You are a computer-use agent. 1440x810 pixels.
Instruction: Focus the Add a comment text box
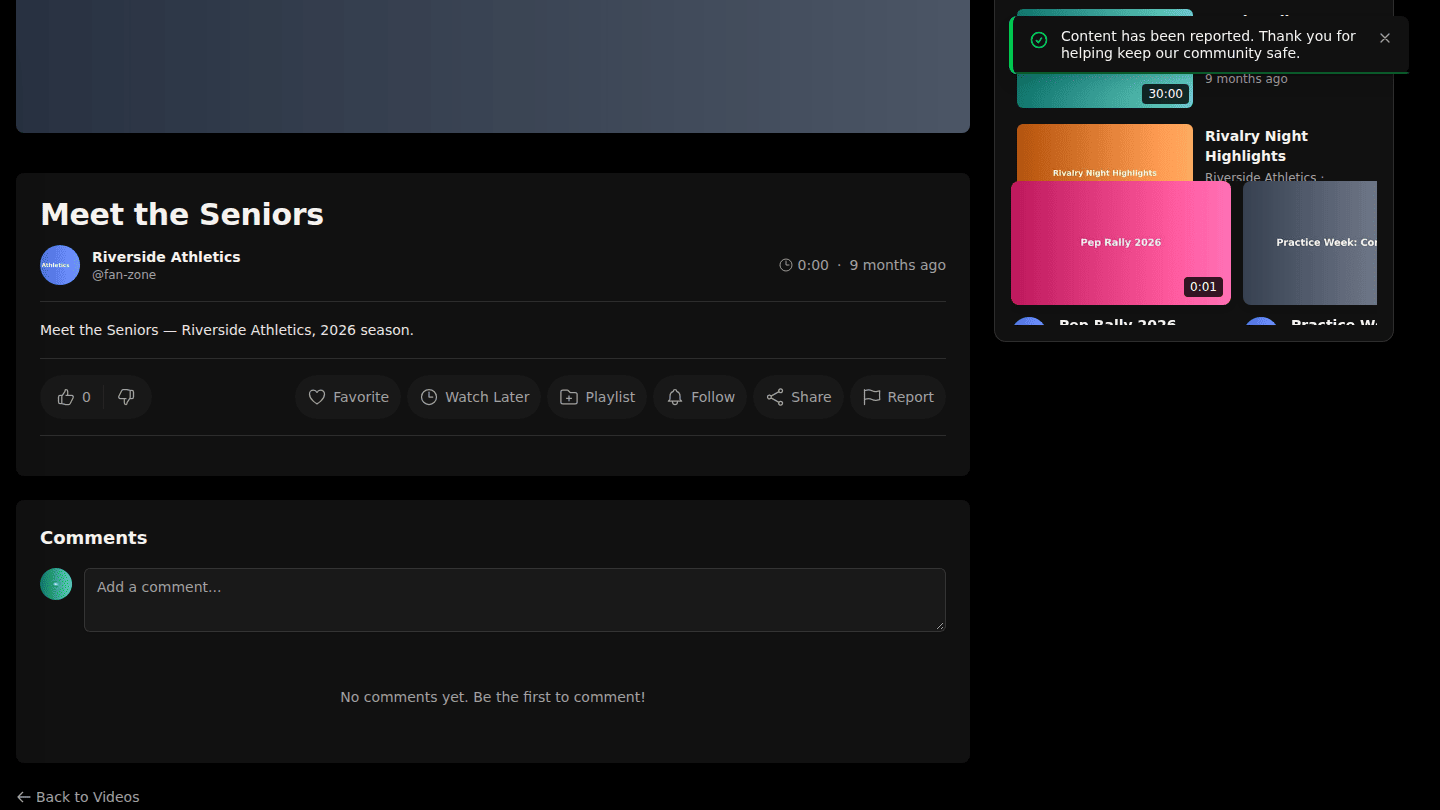(x=515, y=600)
